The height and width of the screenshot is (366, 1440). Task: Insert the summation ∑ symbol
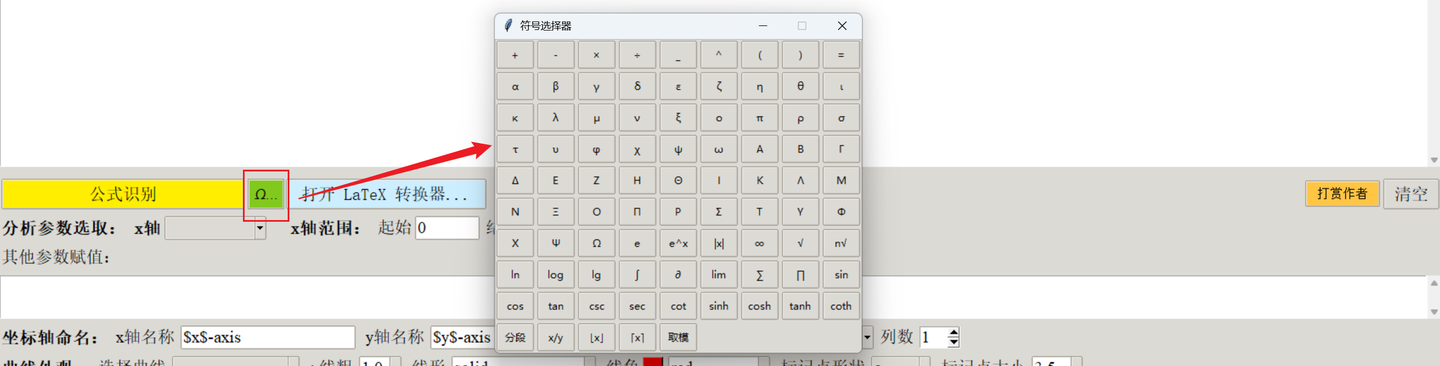[760, 274]
